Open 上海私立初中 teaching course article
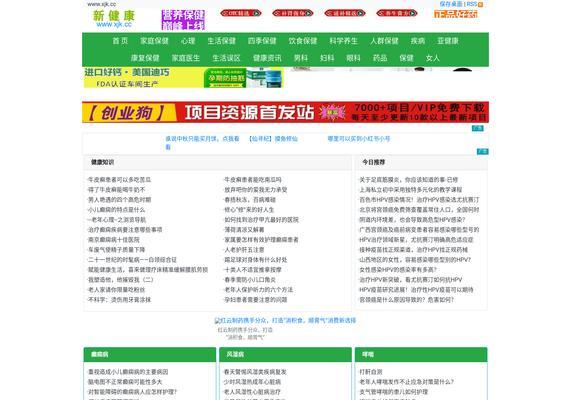 tap(411, 190)
